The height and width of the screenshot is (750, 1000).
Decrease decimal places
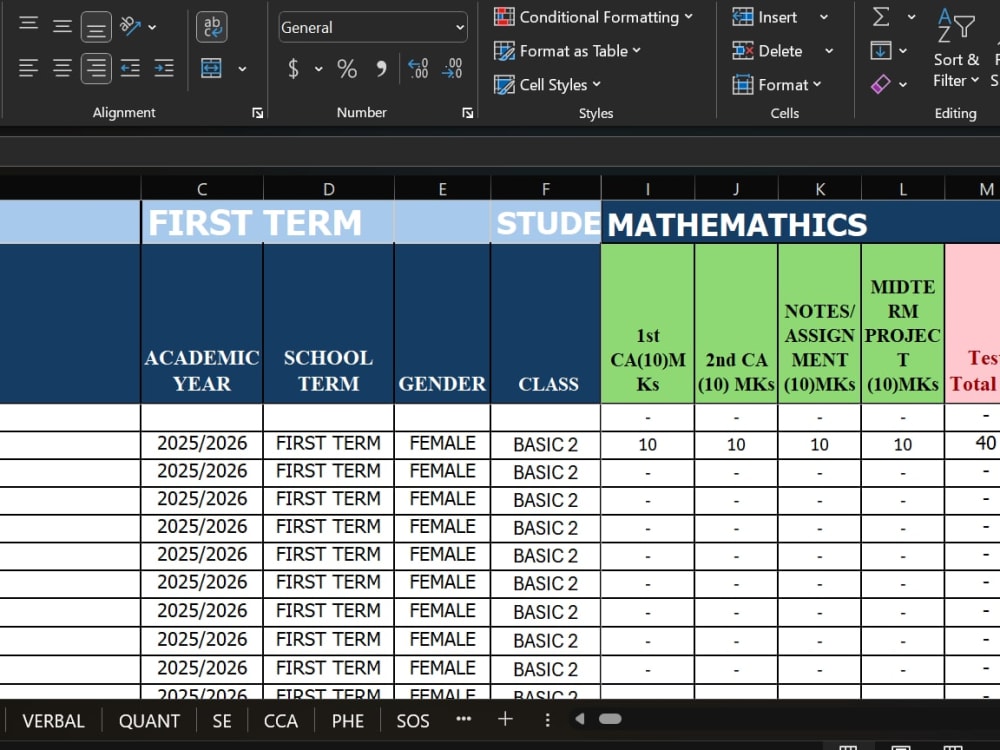tap(452, 68)
